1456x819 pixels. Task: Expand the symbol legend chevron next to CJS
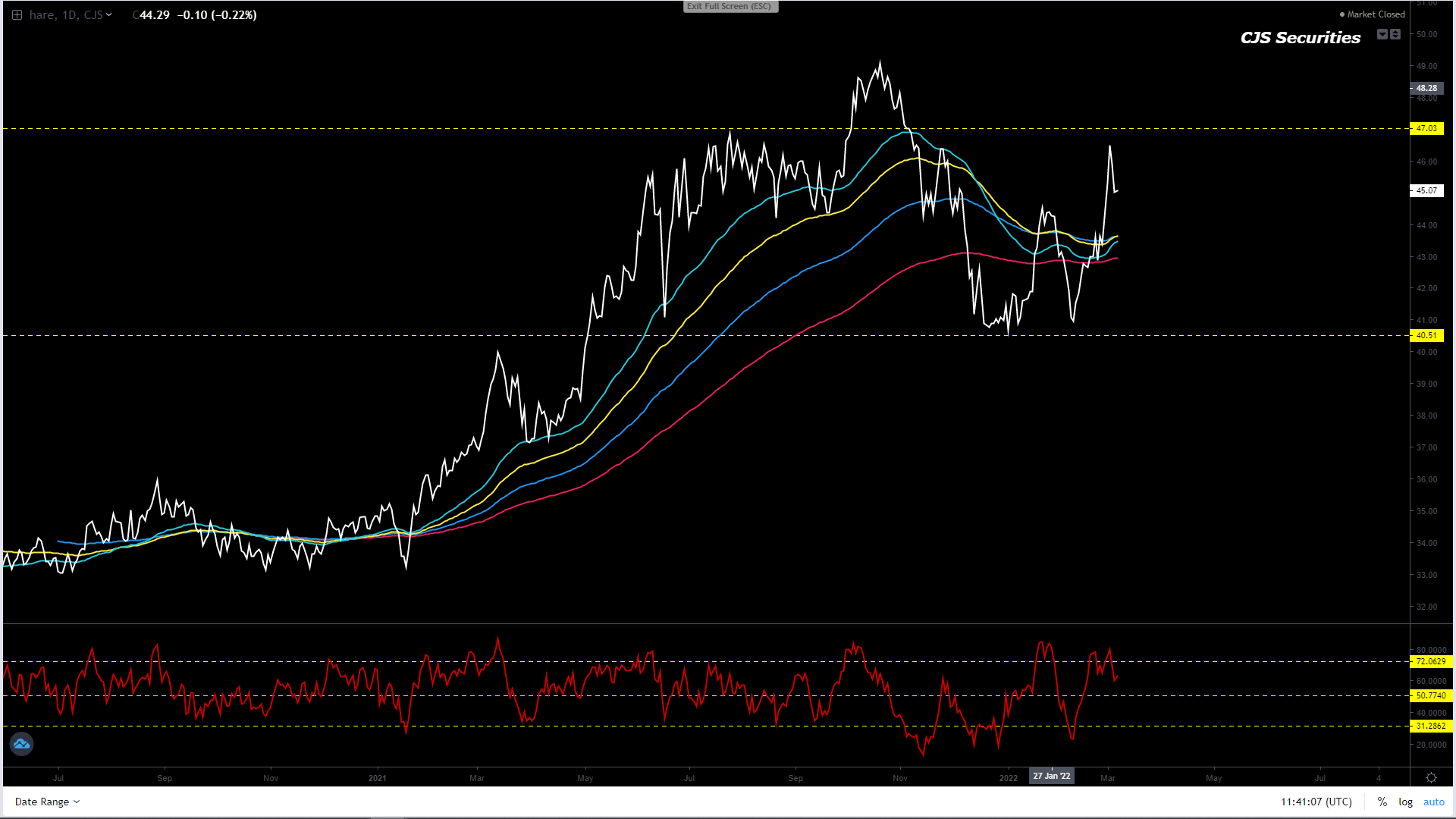[109, 15]
